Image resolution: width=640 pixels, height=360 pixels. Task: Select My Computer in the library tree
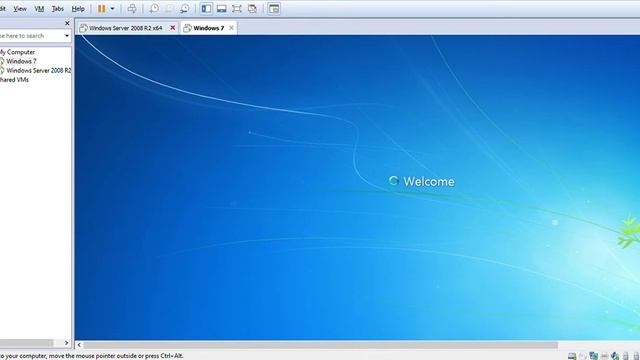(17, 52)
